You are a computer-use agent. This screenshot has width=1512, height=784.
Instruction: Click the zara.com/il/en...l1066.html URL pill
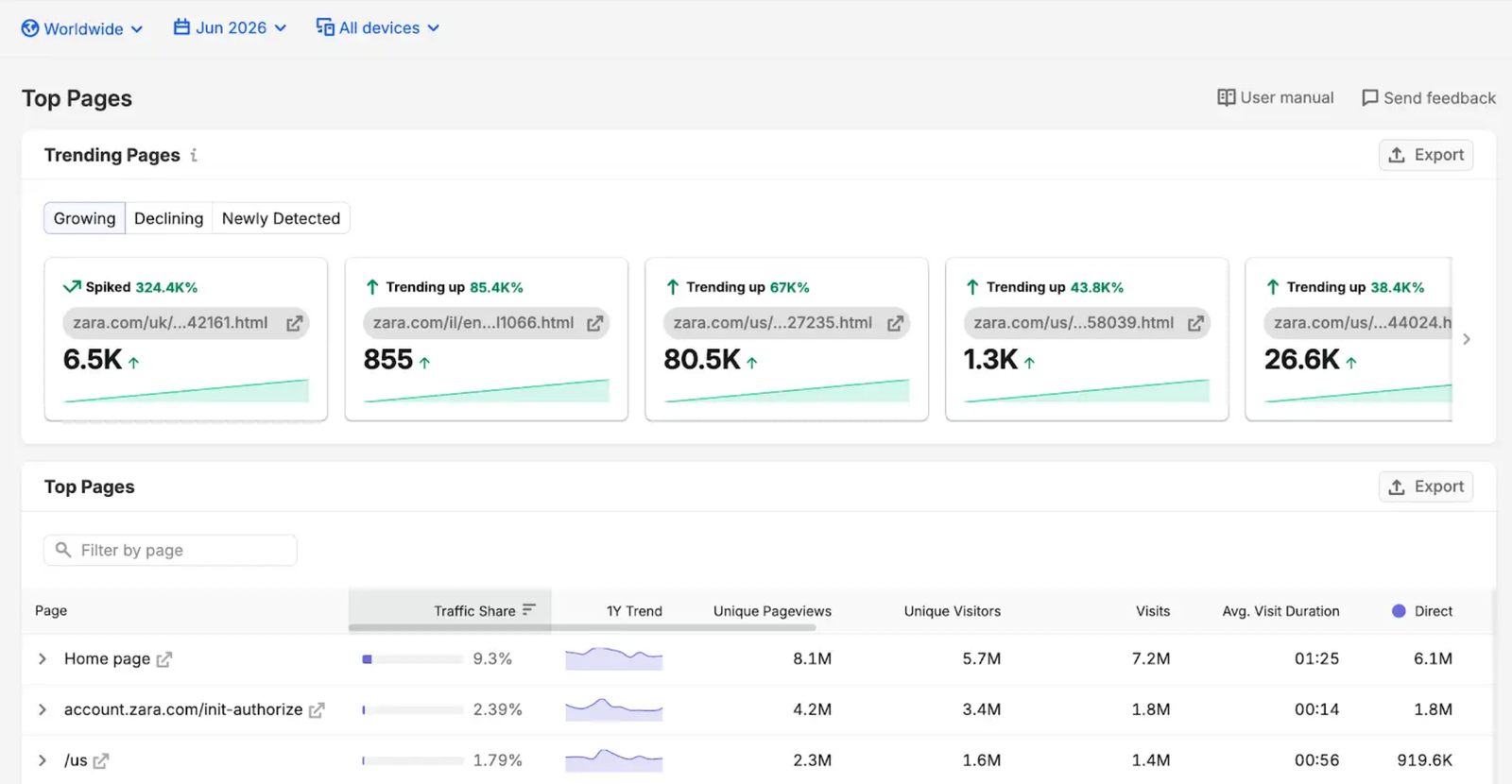(x=486, y=323)
